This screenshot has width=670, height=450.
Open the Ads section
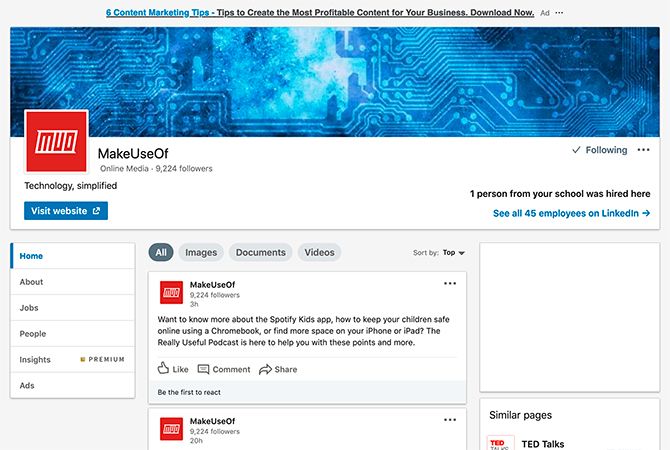(73, 385)
